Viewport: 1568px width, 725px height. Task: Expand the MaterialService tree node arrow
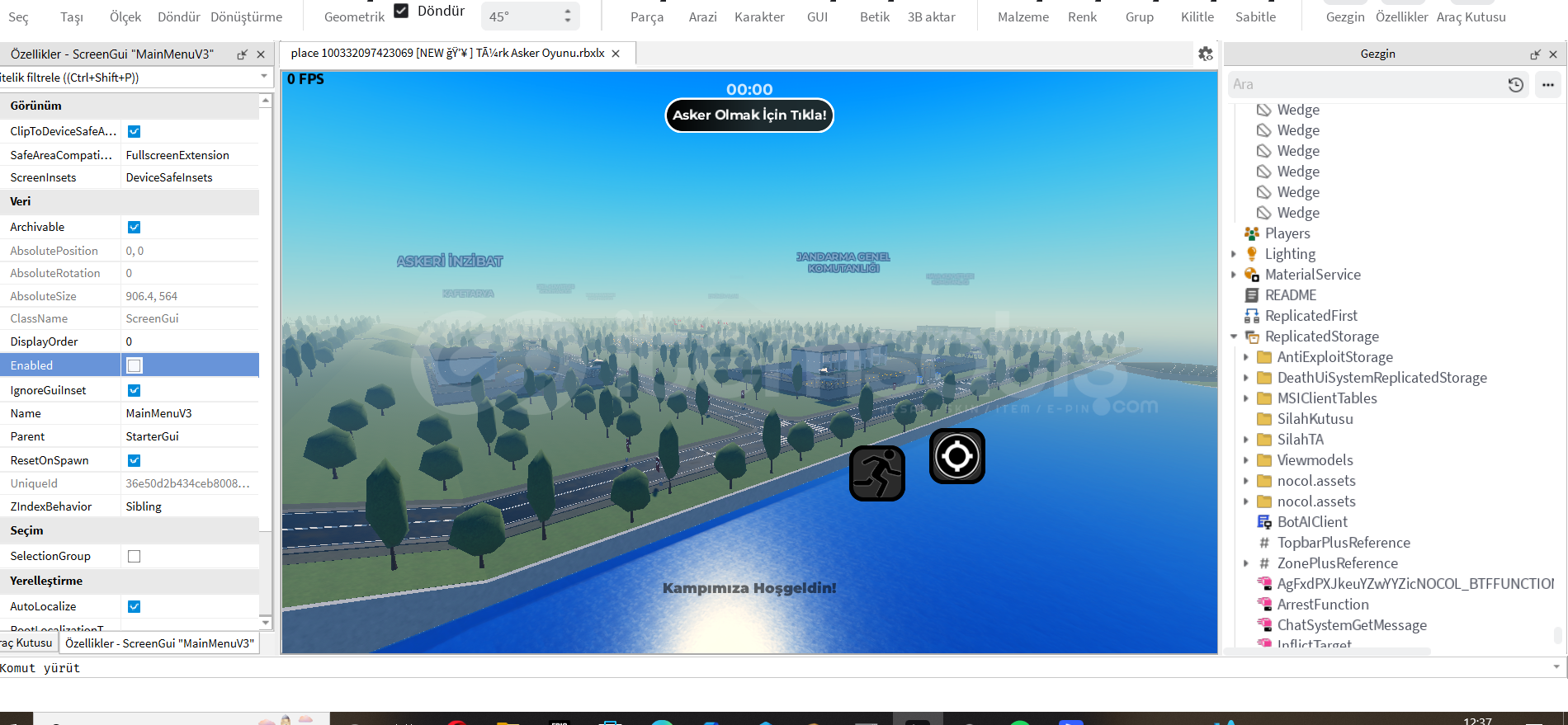(x=1234, y=275)
